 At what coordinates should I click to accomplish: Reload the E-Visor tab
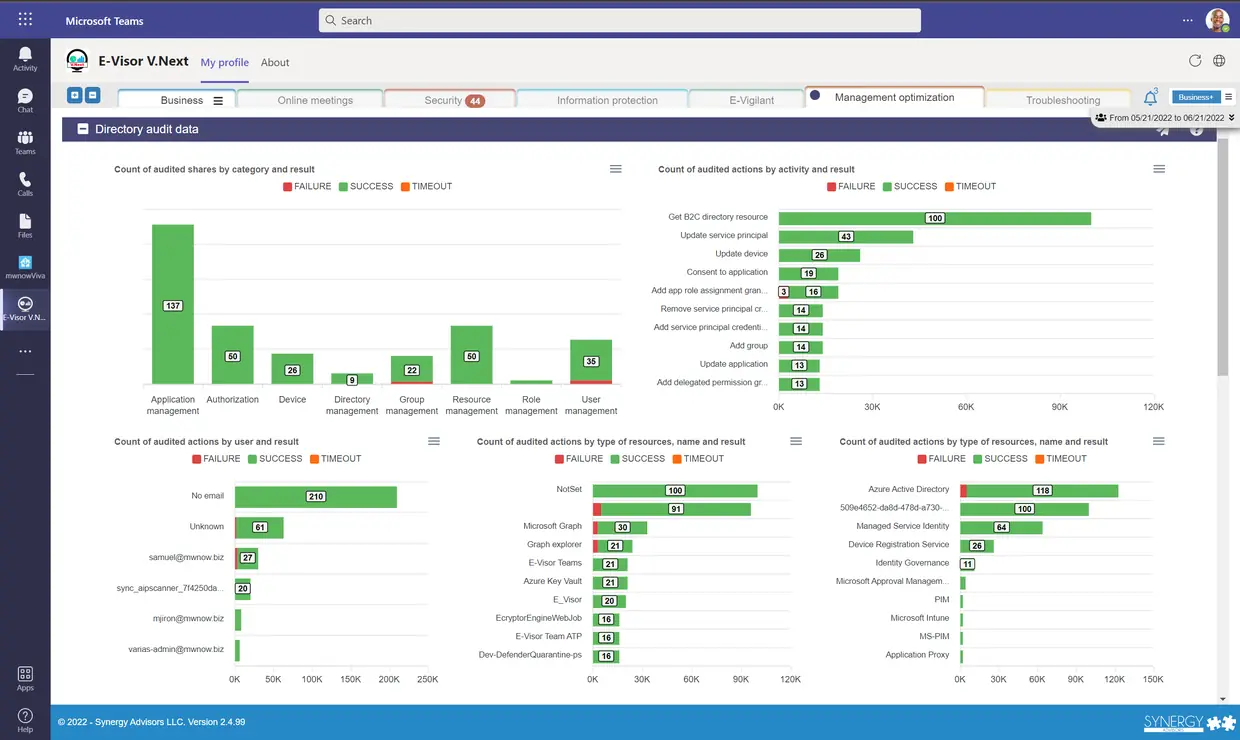pyautogui.click(x=1194, y=61)
